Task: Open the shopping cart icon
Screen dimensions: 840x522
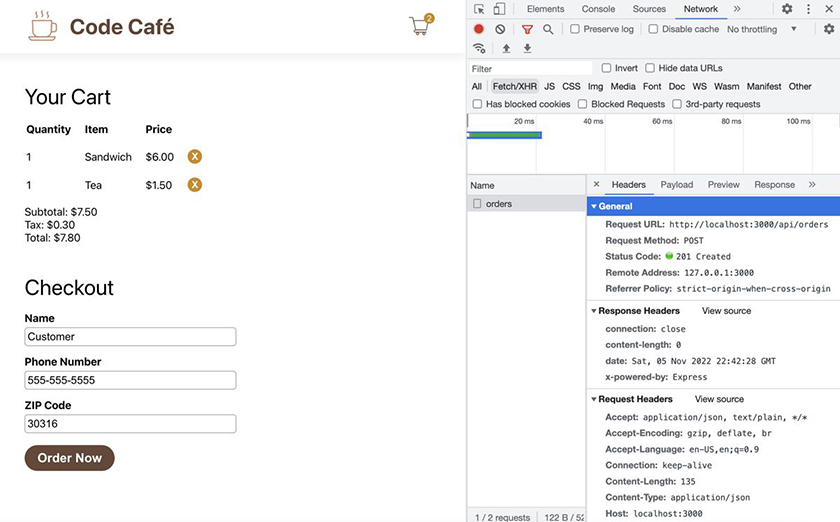Action: (x=420, y=26)
